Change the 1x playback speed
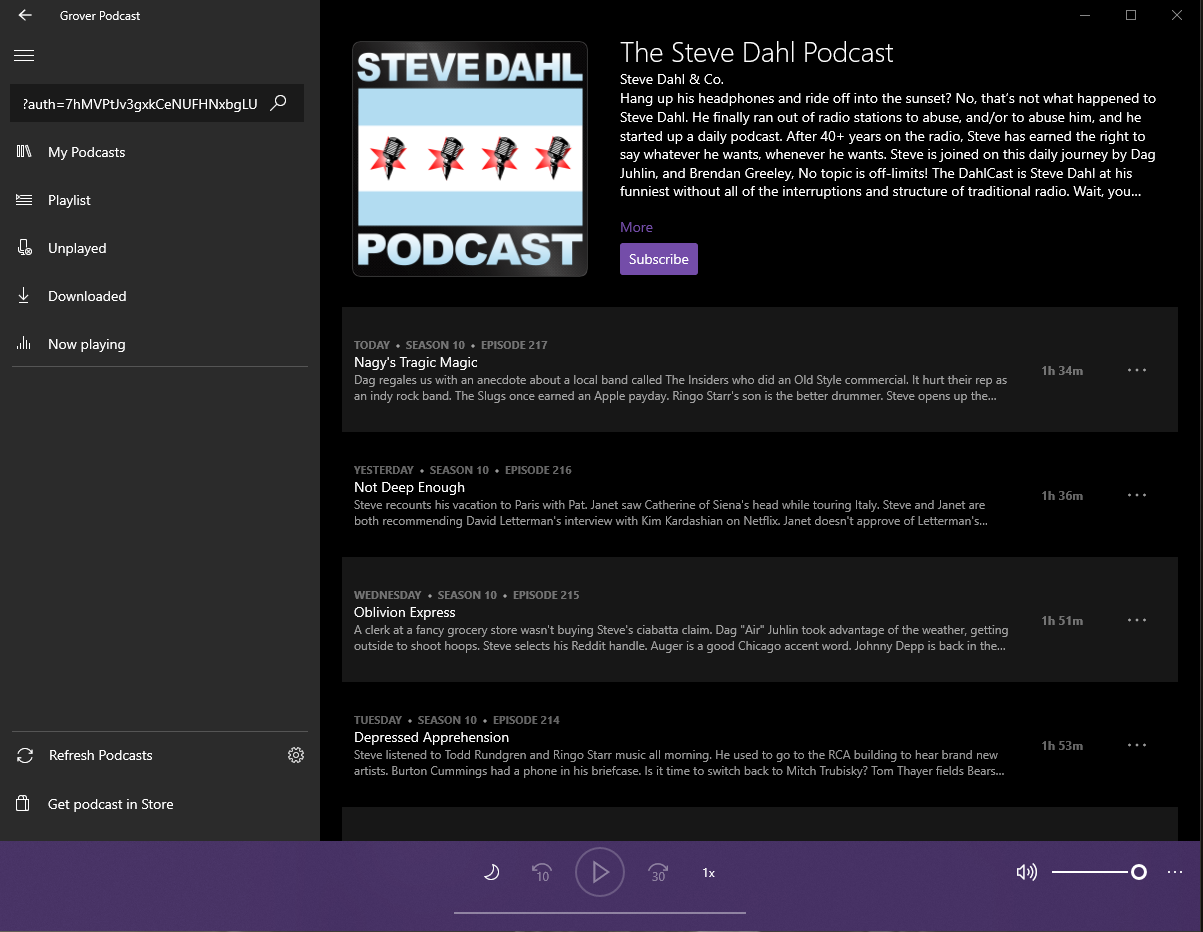 pos(708,873)
